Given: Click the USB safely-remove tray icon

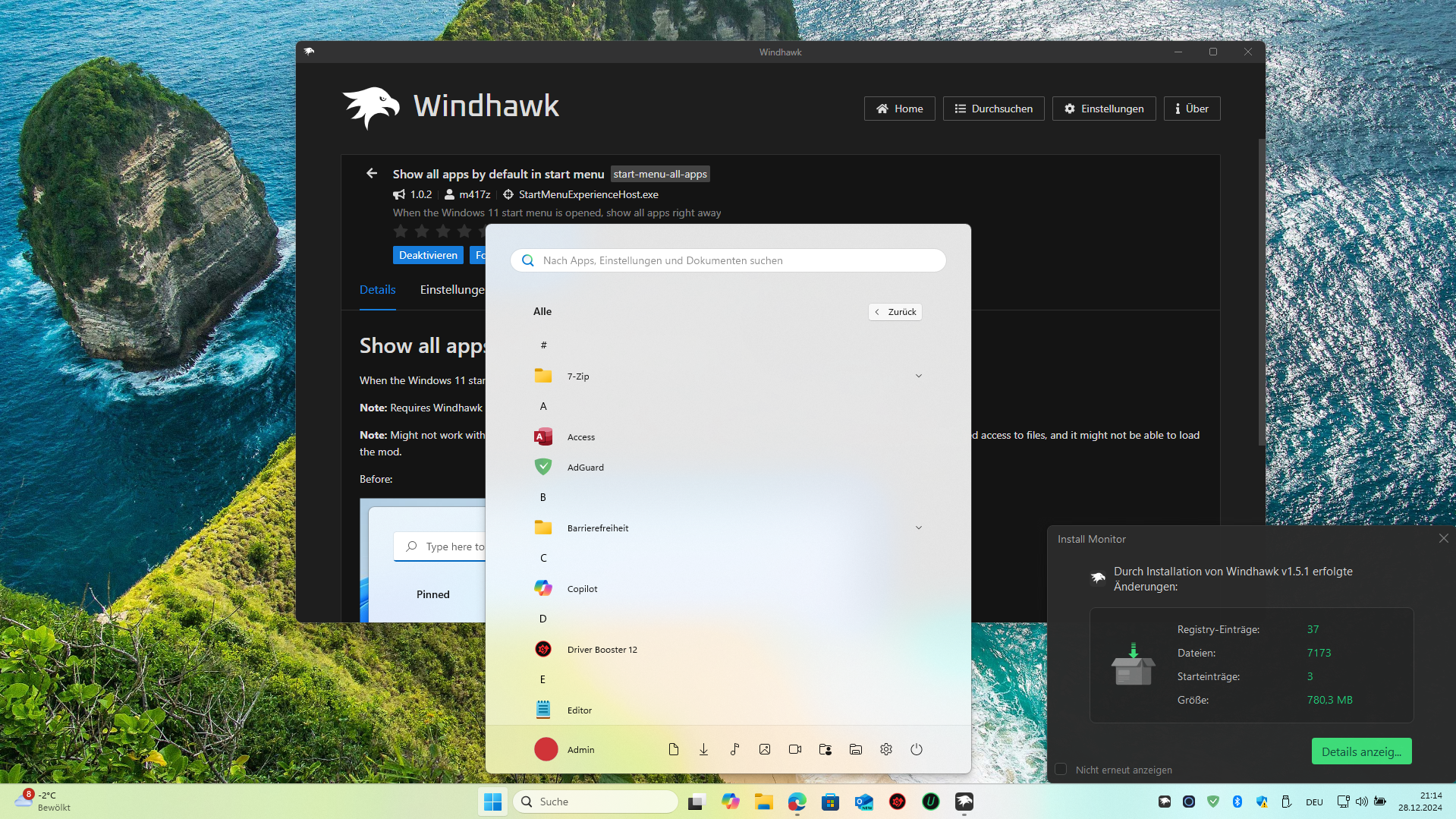Looking at the screenshot, I should pyautogui.click(x=1286, y=802).
